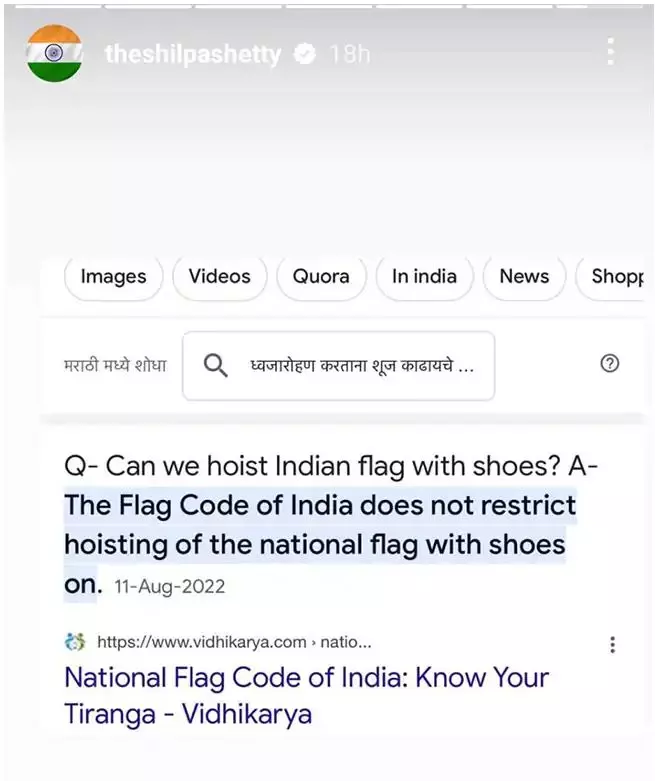The width and height of the screenshot is (655, 781).
Task: Switch to the News filter chip
Action: [x=524, y=277]
